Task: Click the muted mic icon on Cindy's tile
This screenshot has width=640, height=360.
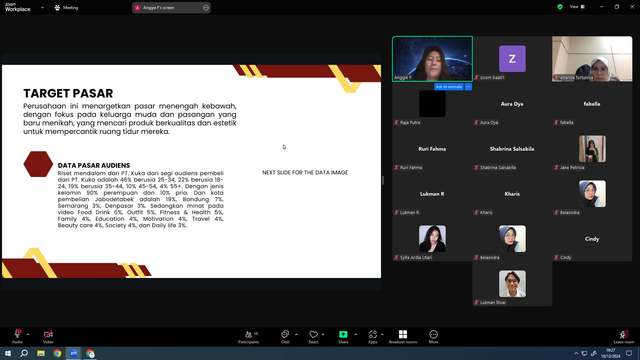Action: pos(556,257)
